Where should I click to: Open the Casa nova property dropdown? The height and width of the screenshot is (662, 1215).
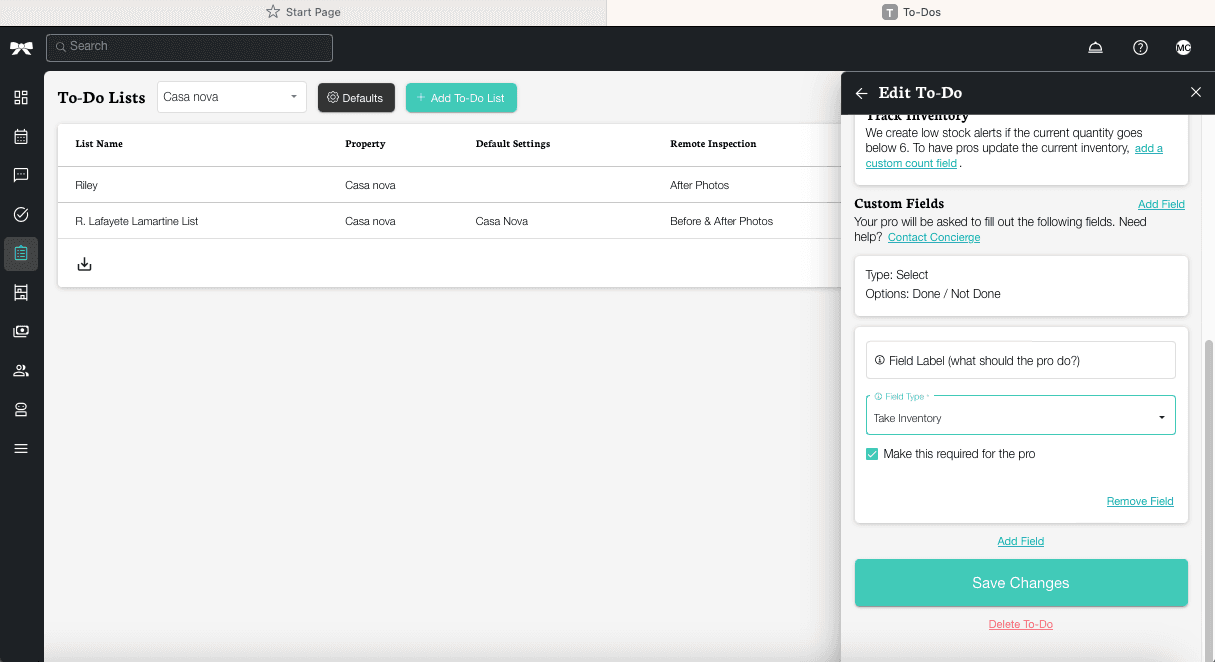click(x=231, y=96)
